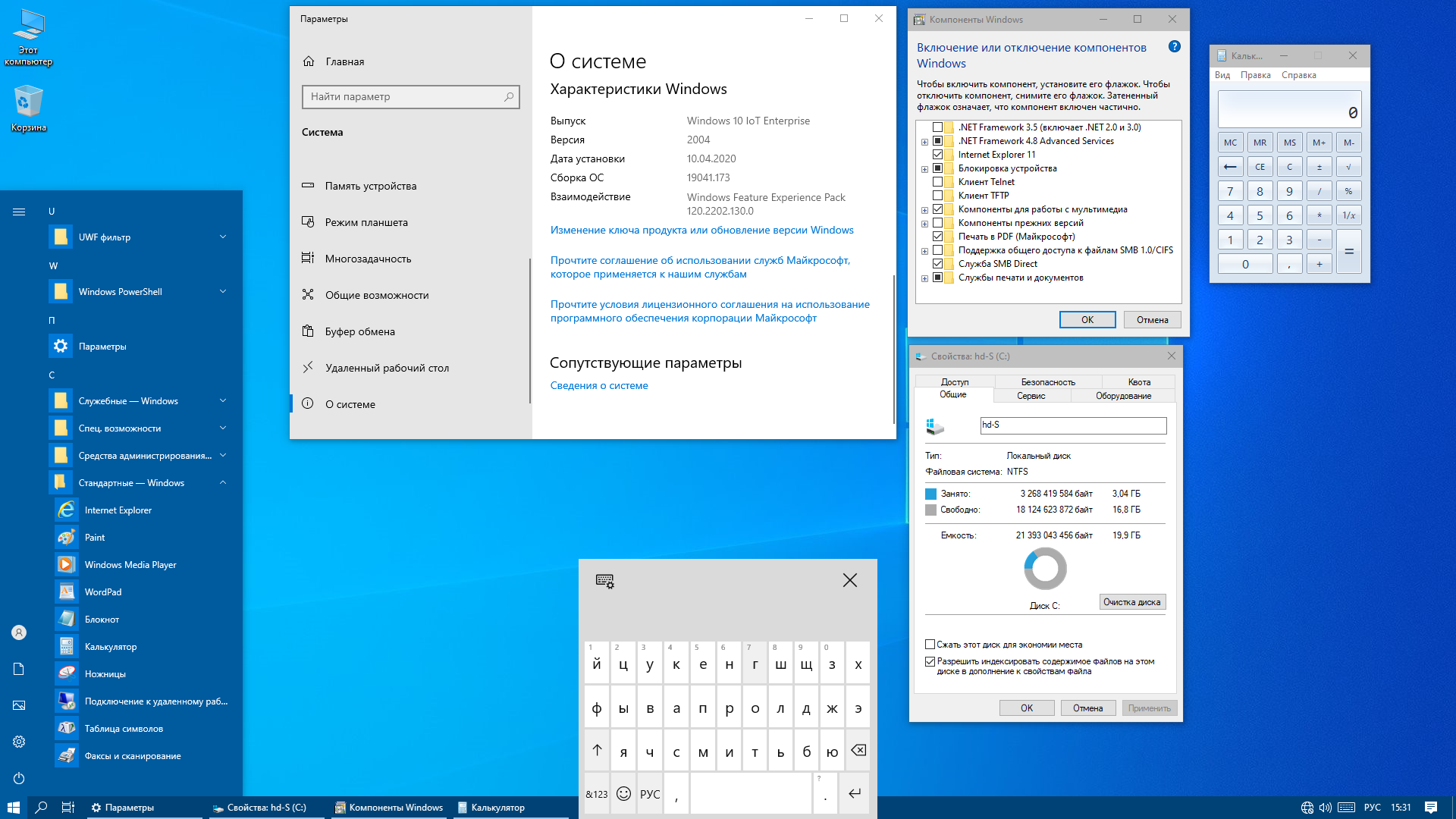Screen dimensions: 1456x819
Task: Tap the backspace key on touch keyboard
Action: (x=858, y=751)
